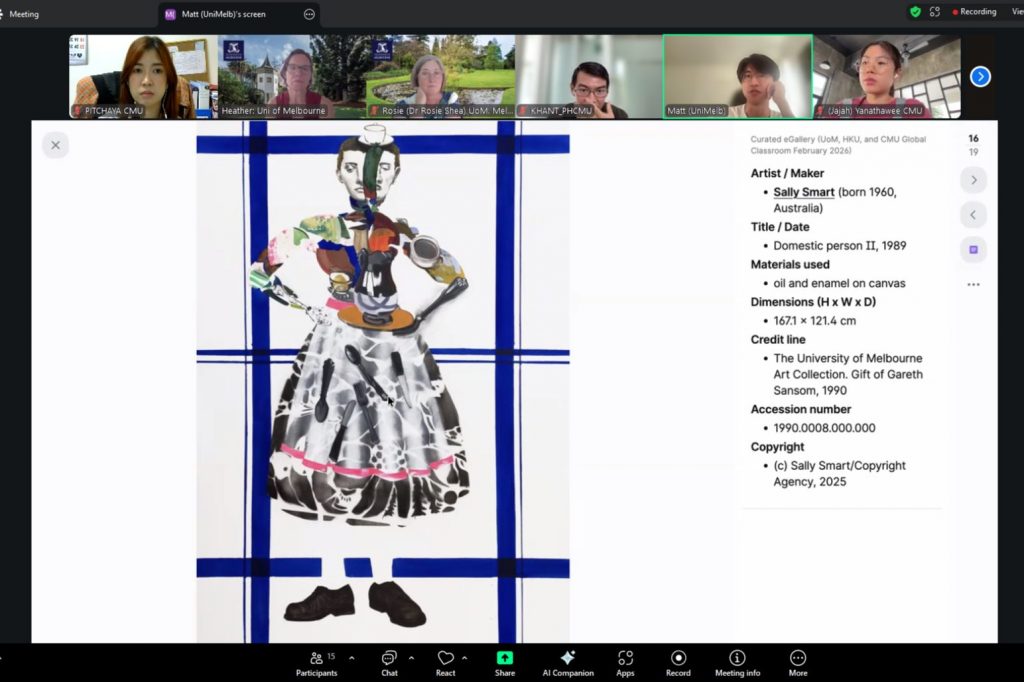1024x682 pixels.
Task: Open Meeting info
Action: click(737, 660)
